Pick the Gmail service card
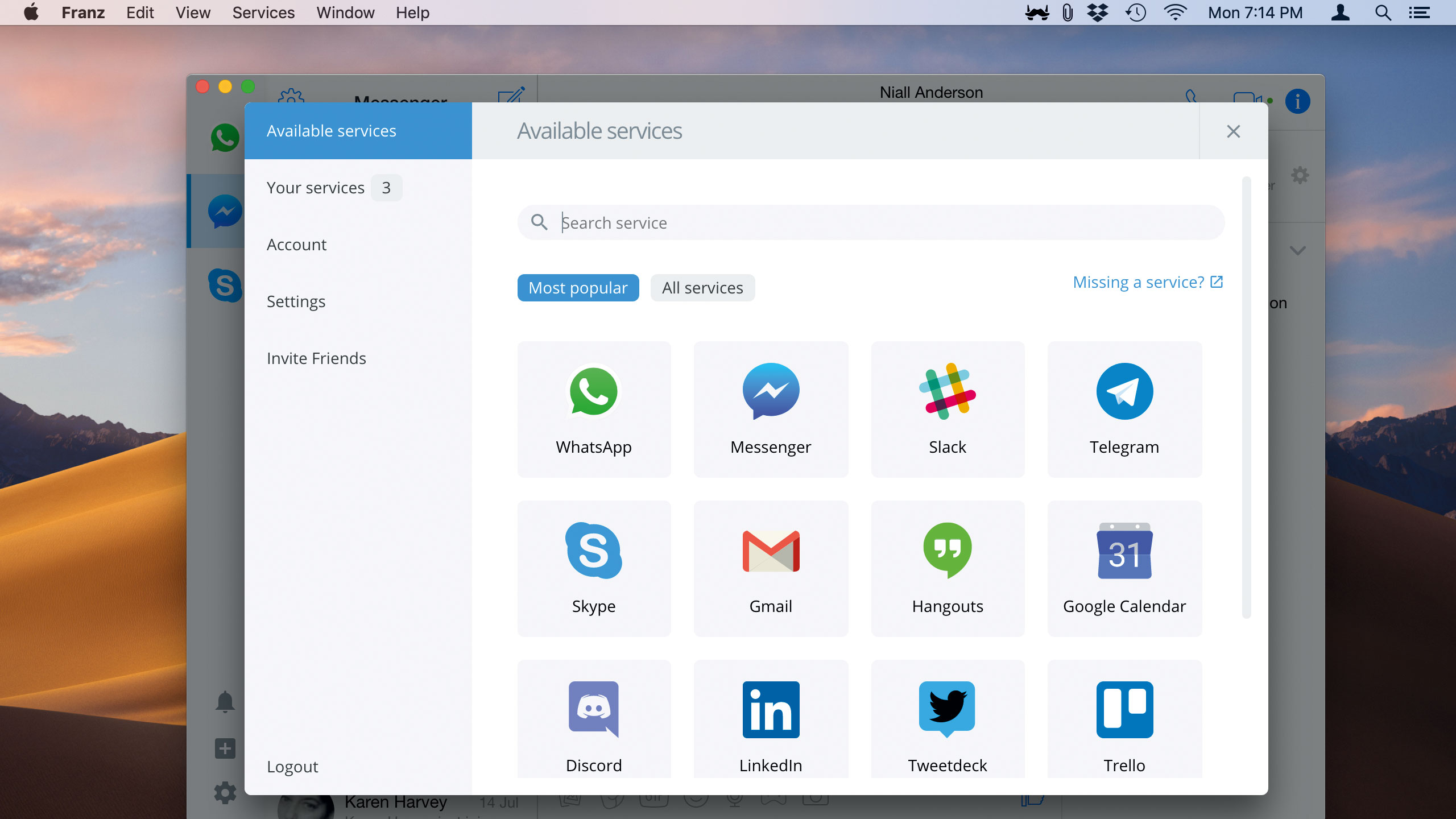Image resolution: width=1456 pixels, height=819 pixels. click(x=771, y=569)
